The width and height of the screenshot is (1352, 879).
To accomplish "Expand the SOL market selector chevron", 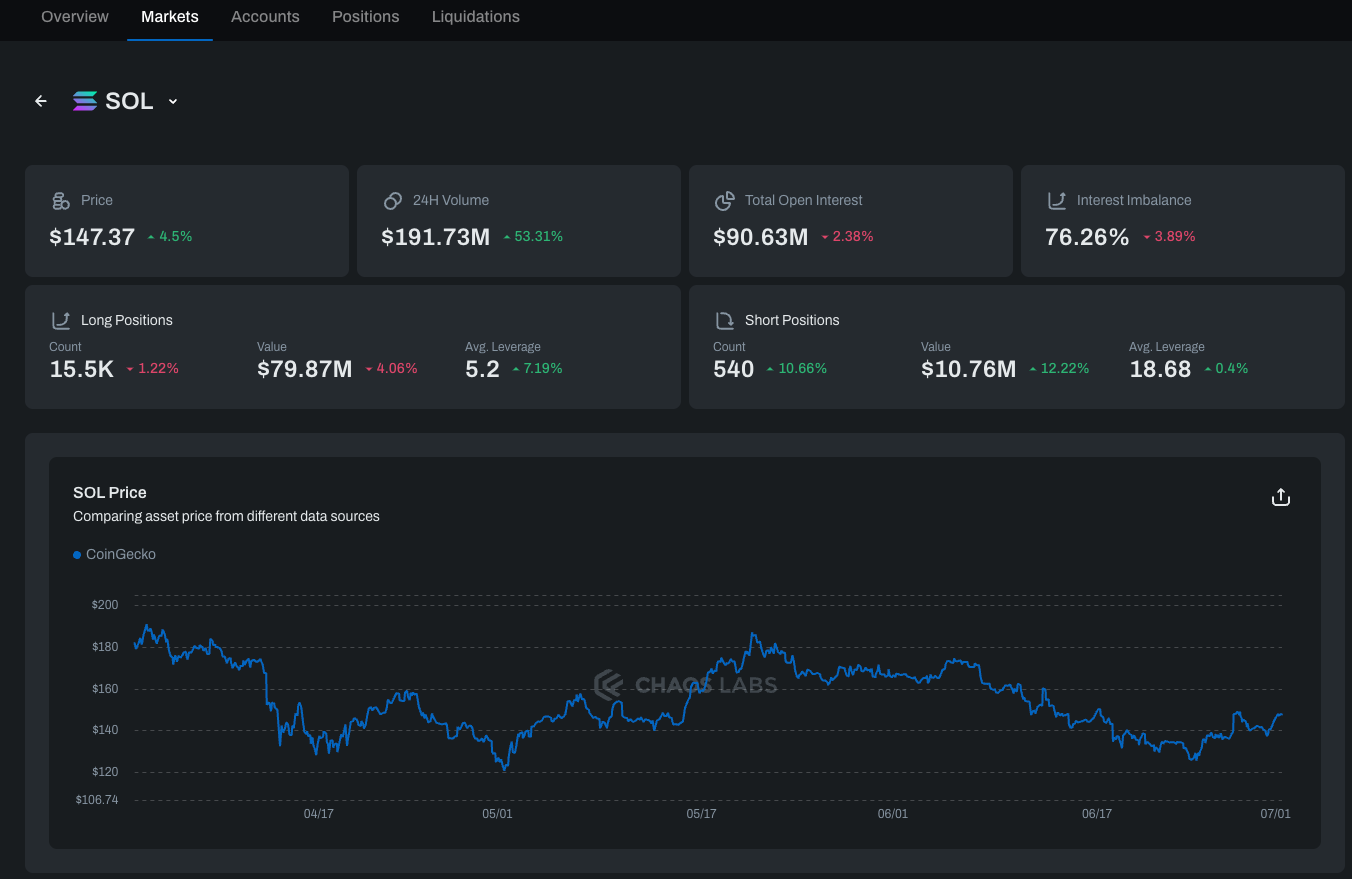I will click(x=173, y=101).
